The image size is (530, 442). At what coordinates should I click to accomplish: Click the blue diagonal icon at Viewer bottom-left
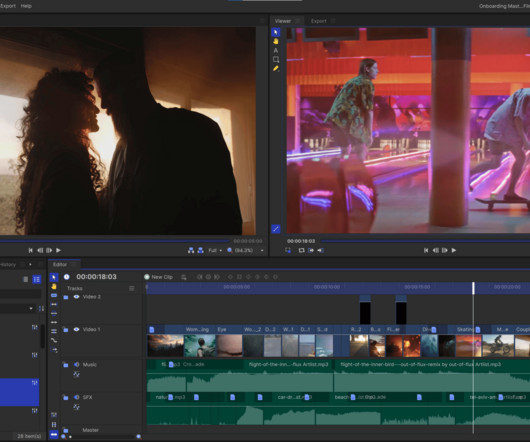click(x=275, y=229)
